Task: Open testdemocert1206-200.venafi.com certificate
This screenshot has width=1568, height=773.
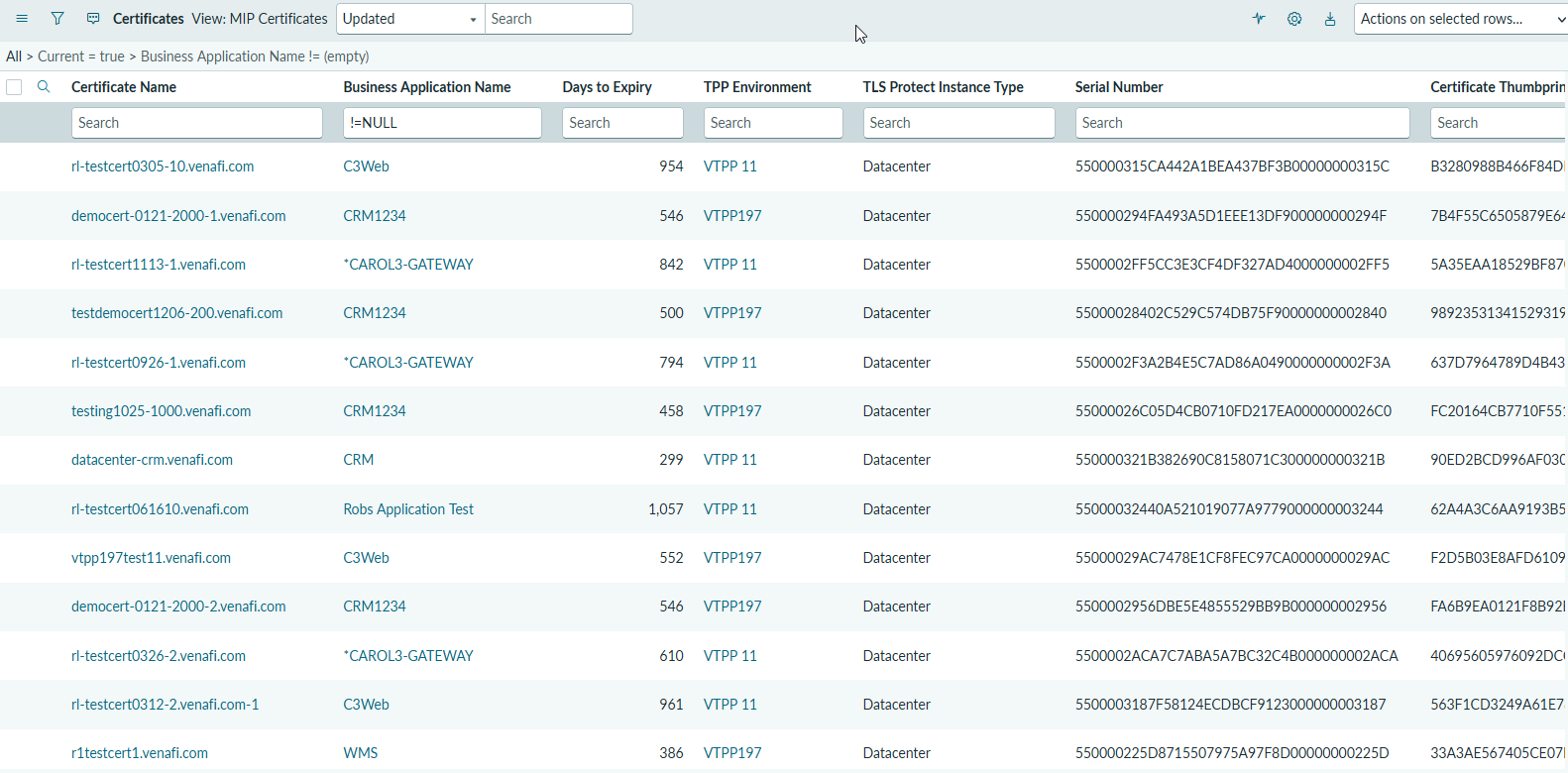Action: (x=176, y=313)
